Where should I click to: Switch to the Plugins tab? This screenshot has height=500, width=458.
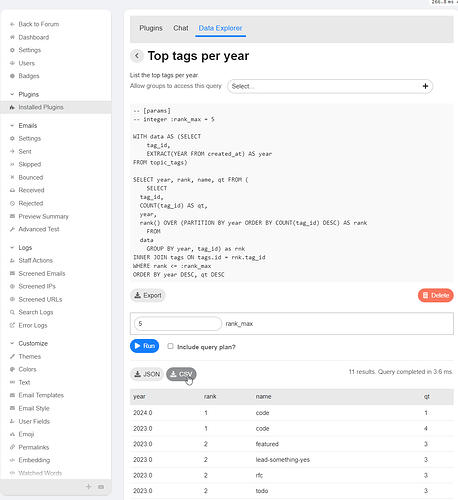tap(151, 28)
